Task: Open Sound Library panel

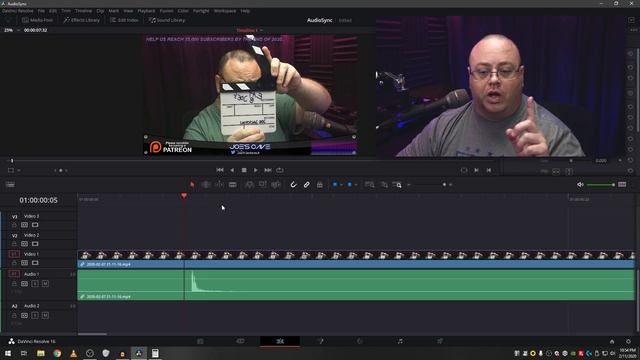Action: click(167, 20)
